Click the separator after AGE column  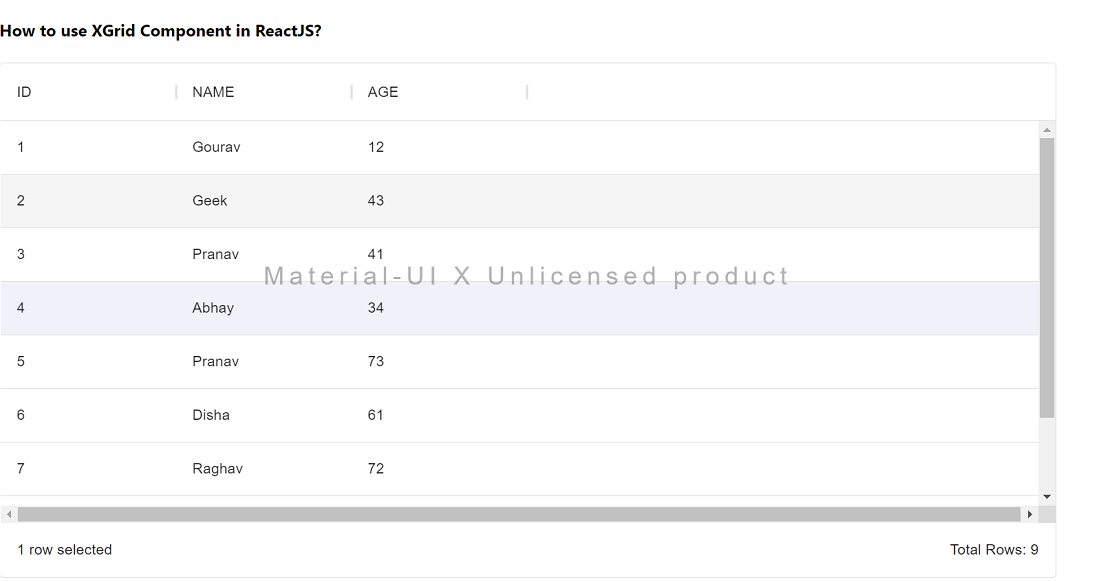[x=527, y=92]
